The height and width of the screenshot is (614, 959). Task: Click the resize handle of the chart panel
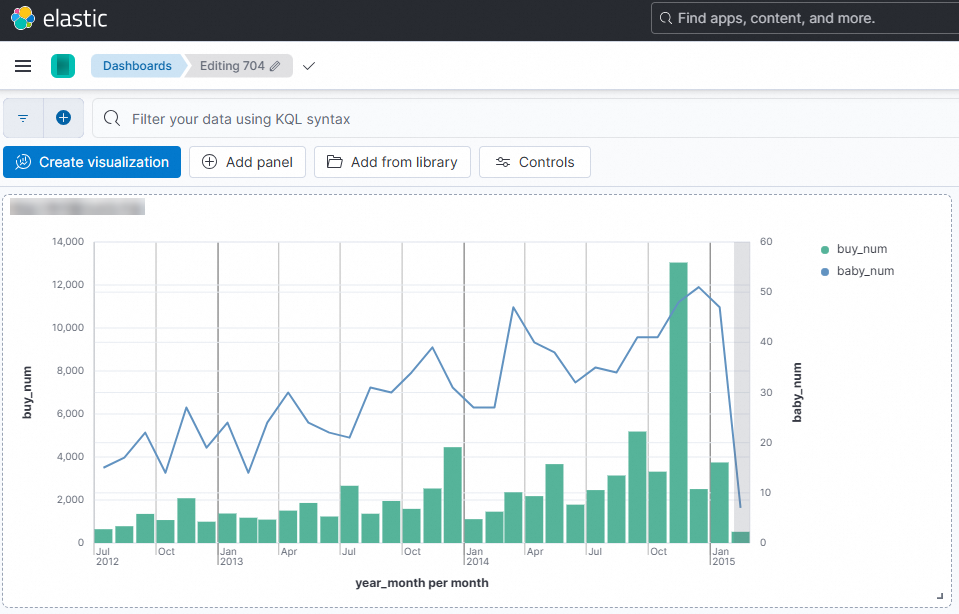pyautogui.click(x=940, y=596)
